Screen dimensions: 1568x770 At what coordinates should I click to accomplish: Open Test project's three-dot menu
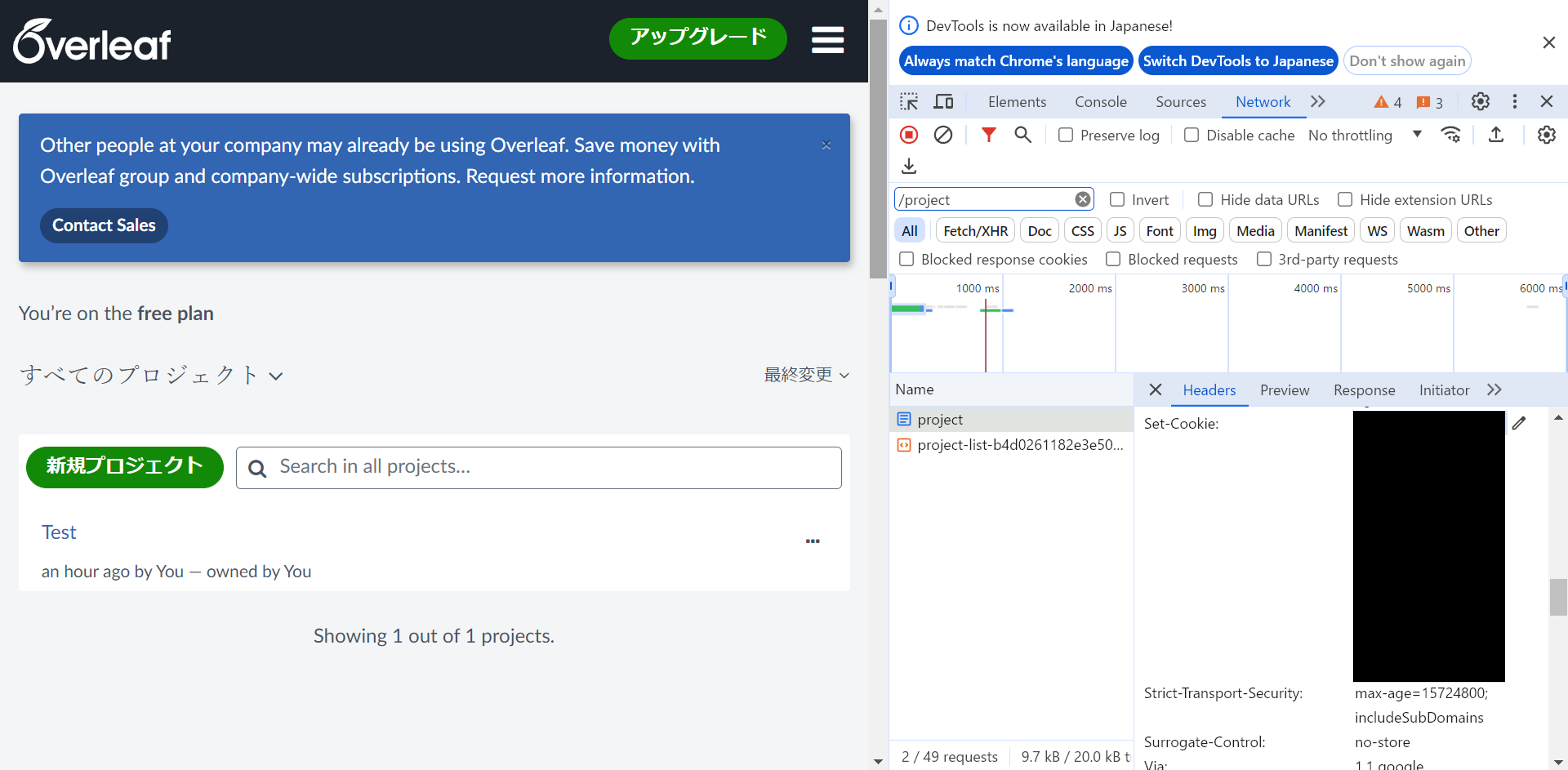coord(813,541)
